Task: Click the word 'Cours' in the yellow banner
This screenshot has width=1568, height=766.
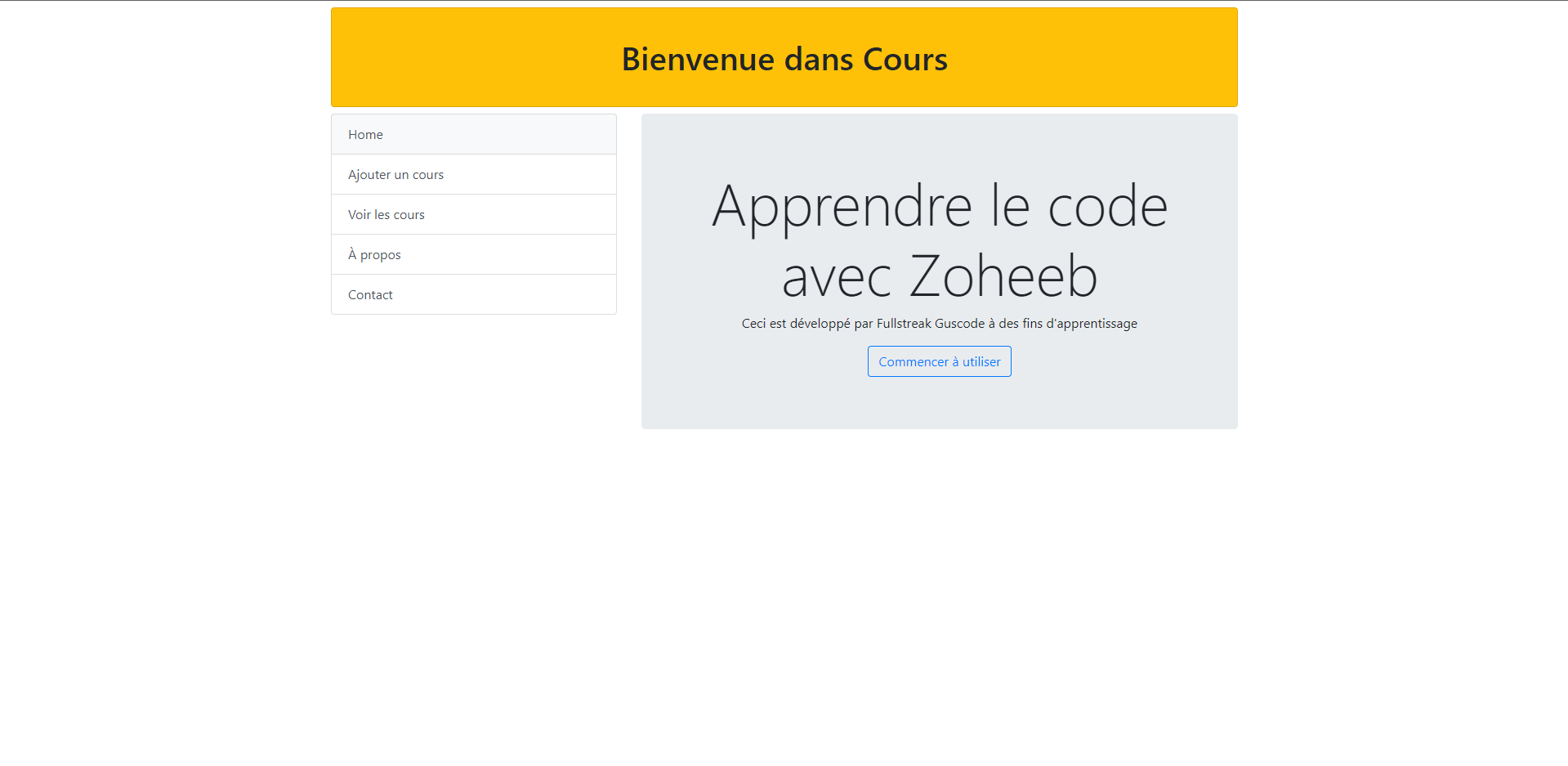Action: tap(905, 59)
